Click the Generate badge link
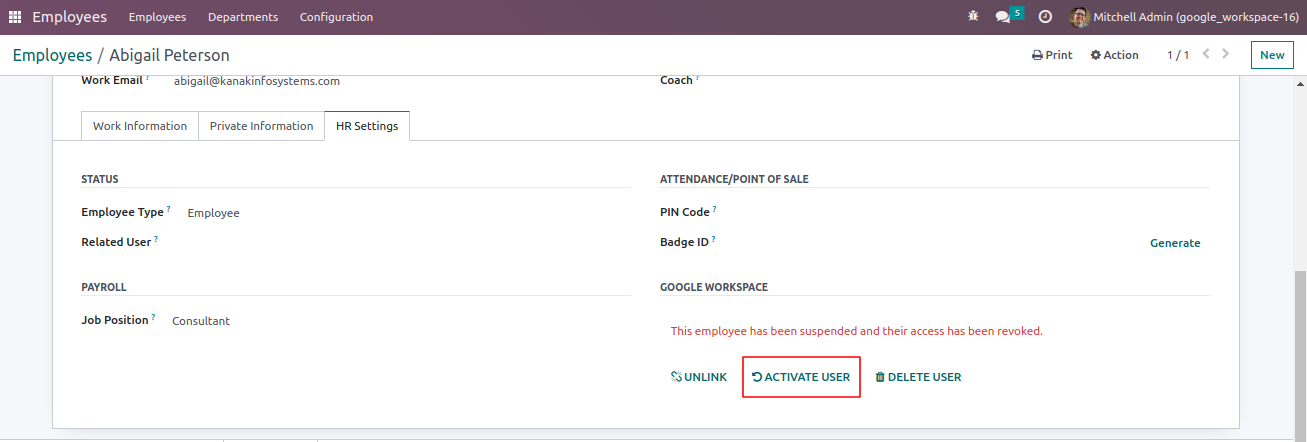The width and height of the screenshot is (1307, 442). pos(1175,243)
